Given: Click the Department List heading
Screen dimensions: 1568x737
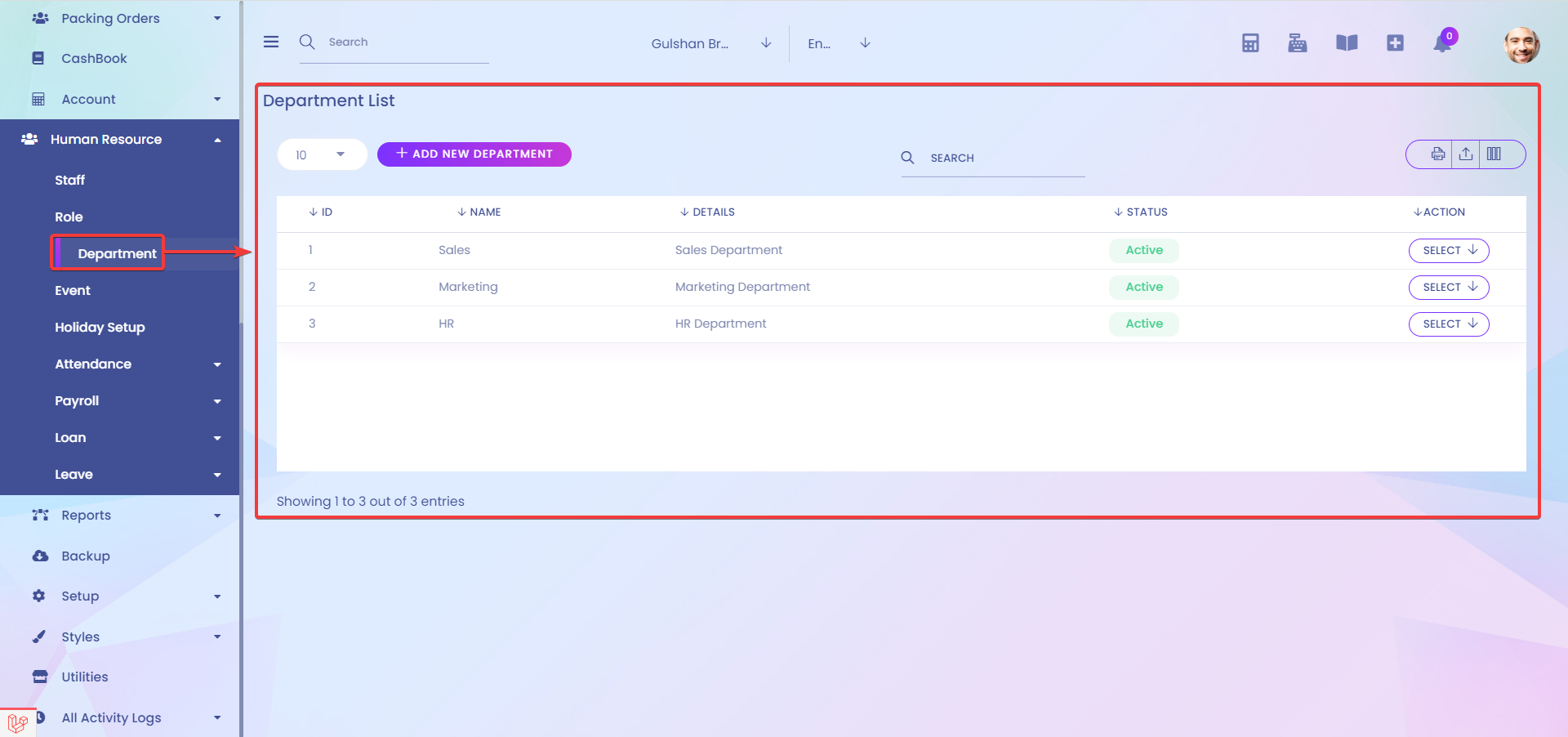Looking at the screenshot, I should (x=328, y=100).
